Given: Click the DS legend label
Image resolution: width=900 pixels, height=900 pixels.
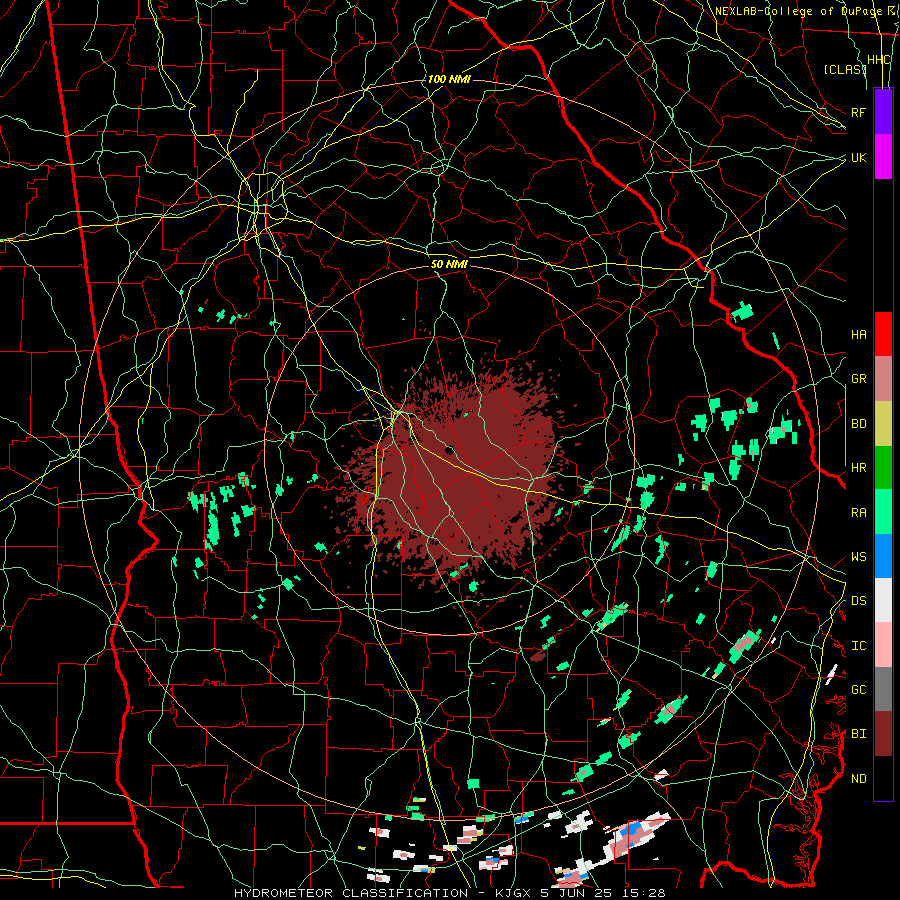Looking at the screenshot, I should pos(858,601).
